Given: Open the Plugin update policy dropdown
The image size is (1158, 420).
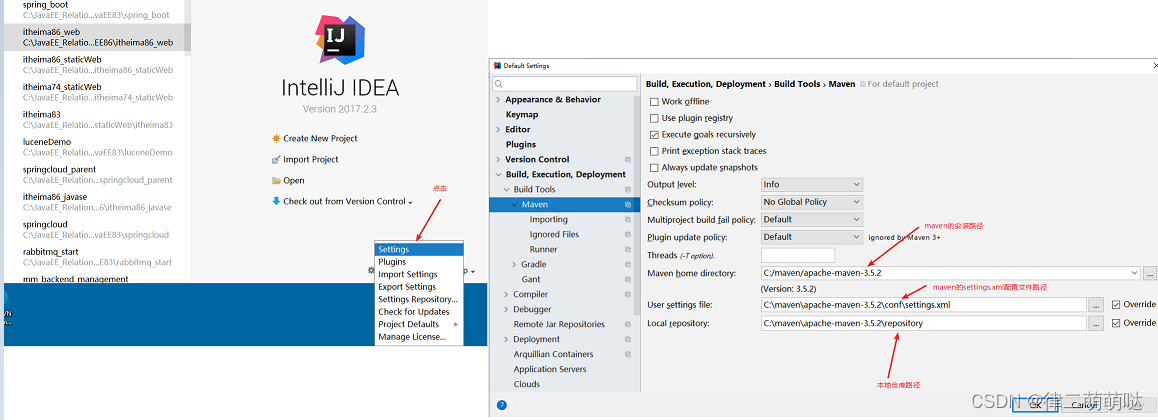Looking at the screenshot, I should pos(812,237).
